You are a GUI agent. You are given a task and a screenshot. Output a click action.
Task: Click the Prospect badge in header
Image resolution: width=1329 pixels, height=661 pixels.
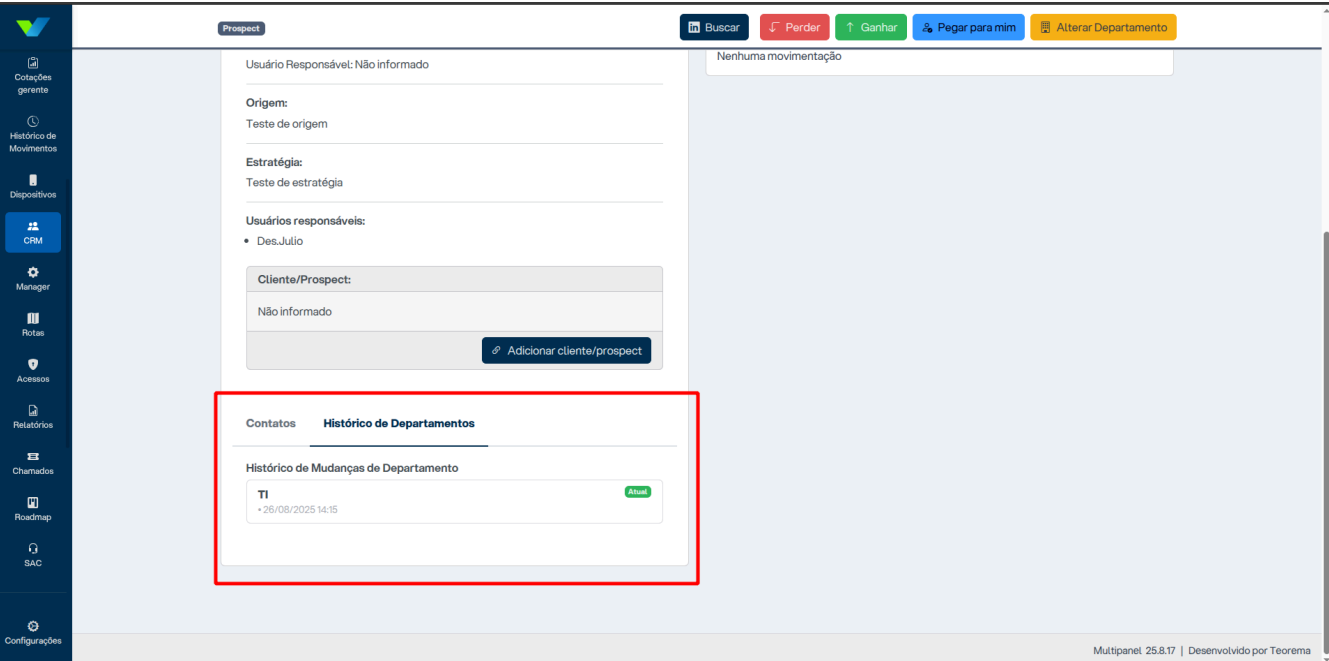click(x=241, y=29)
